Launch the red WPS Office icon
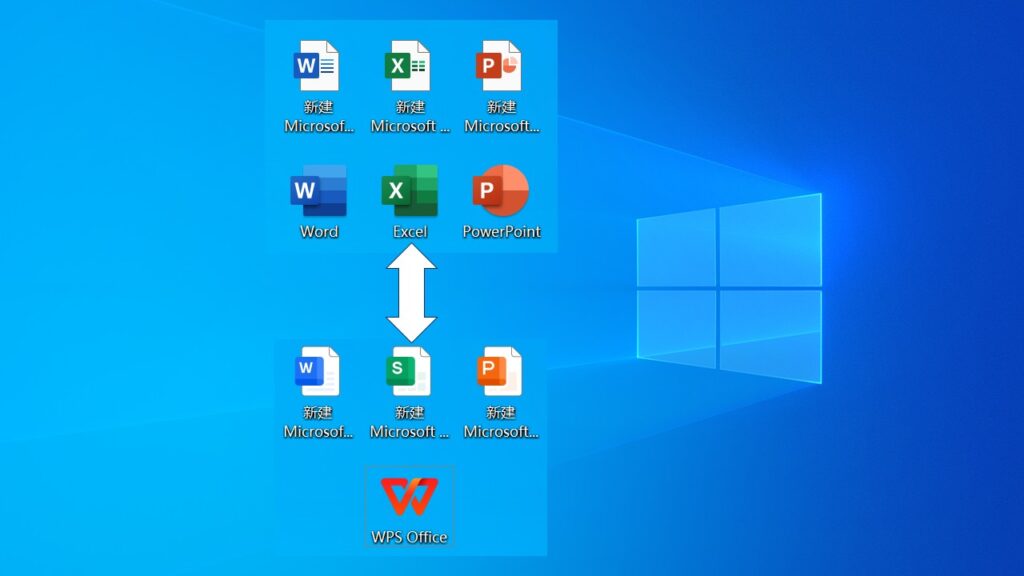Screen dimensions: 1024x576 pos(409,497)
